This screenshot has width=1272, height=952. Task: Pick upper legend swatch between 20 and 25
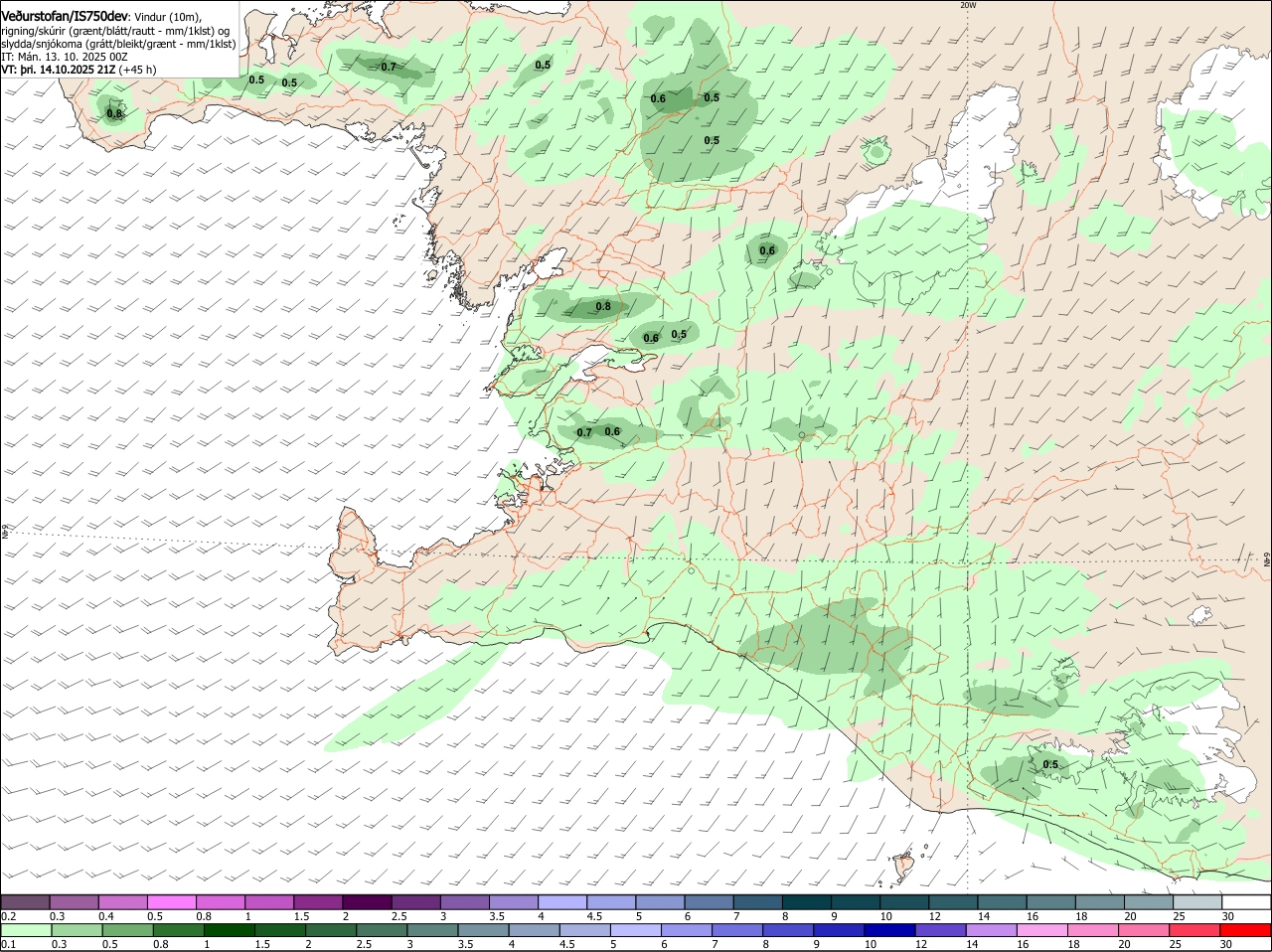point(1149,901)
